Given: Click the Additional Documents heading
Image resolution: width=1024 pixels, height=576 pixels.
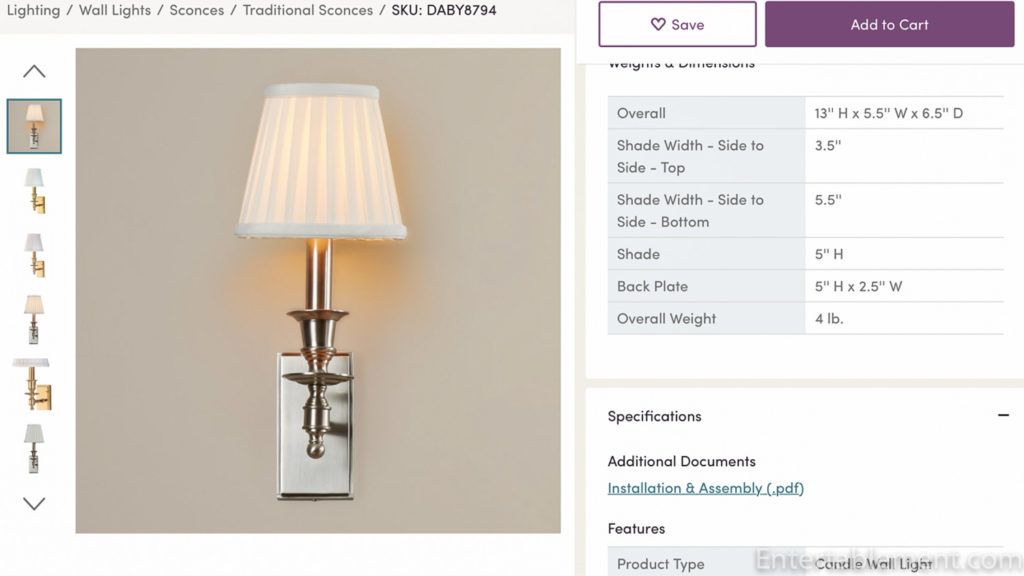Looking at the screenshot, I should tap(682, 461).
